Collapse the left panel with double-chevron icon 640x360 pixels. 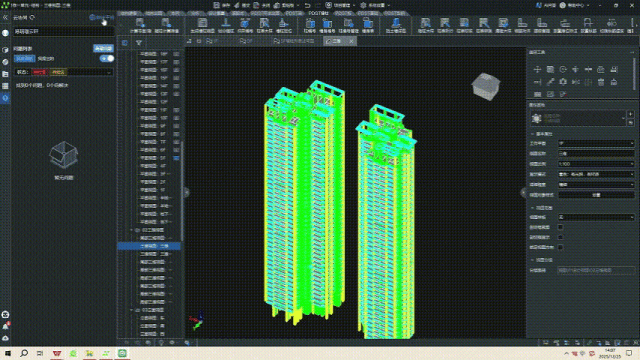click(5, 18)
